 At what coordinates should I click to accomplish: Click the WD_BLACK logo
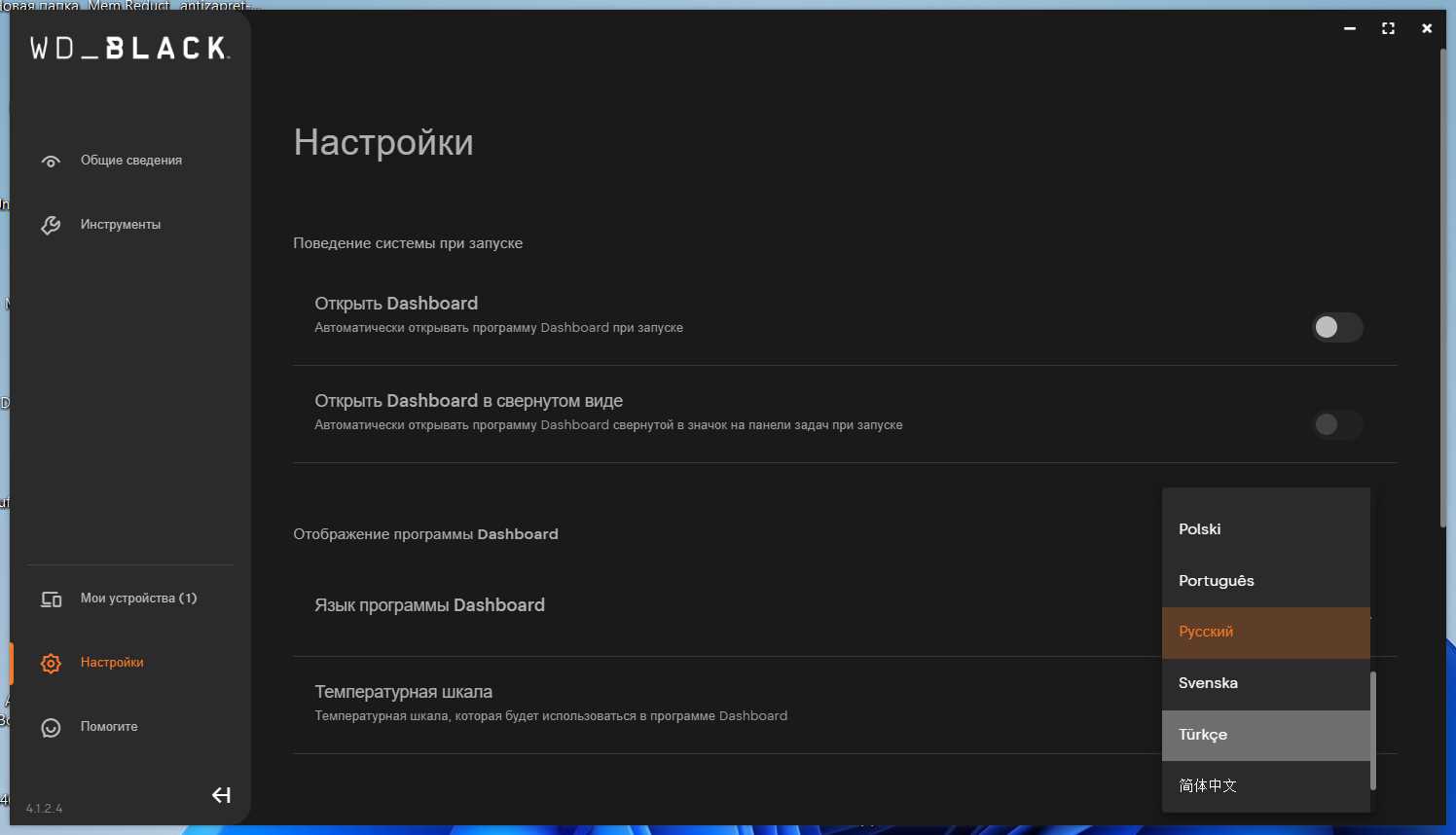coord(129,48)
